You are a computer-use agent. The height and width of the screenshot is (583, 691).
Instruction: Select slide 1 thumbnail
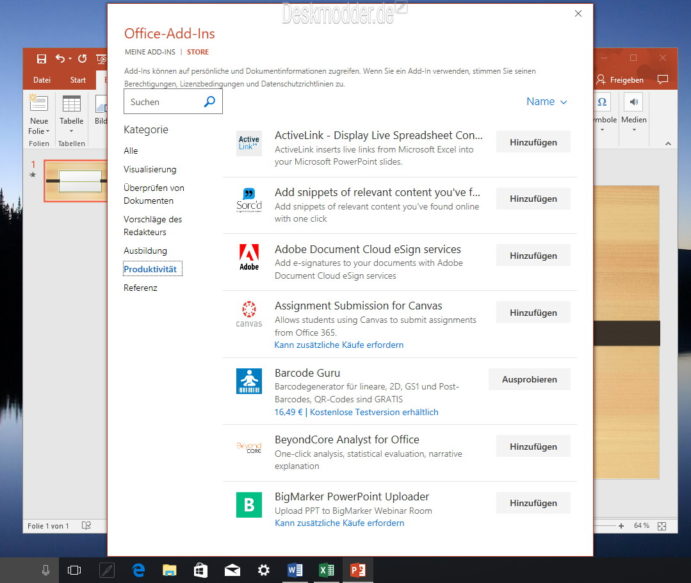76,181
